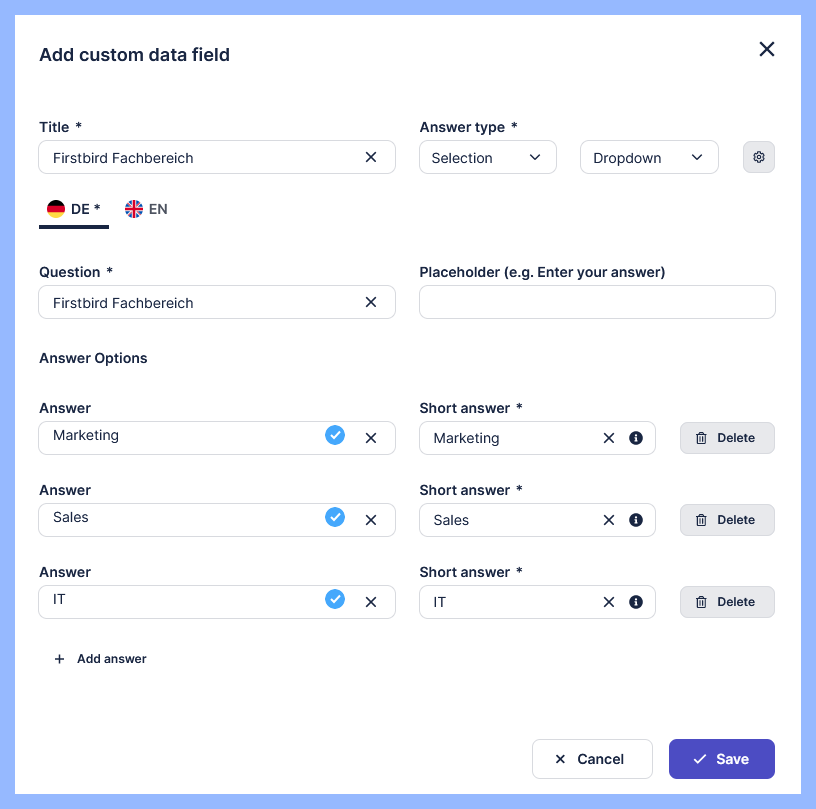Toggle the blue checkmark on Sales answer
816x809 pixels.
[x=335, y=517]
